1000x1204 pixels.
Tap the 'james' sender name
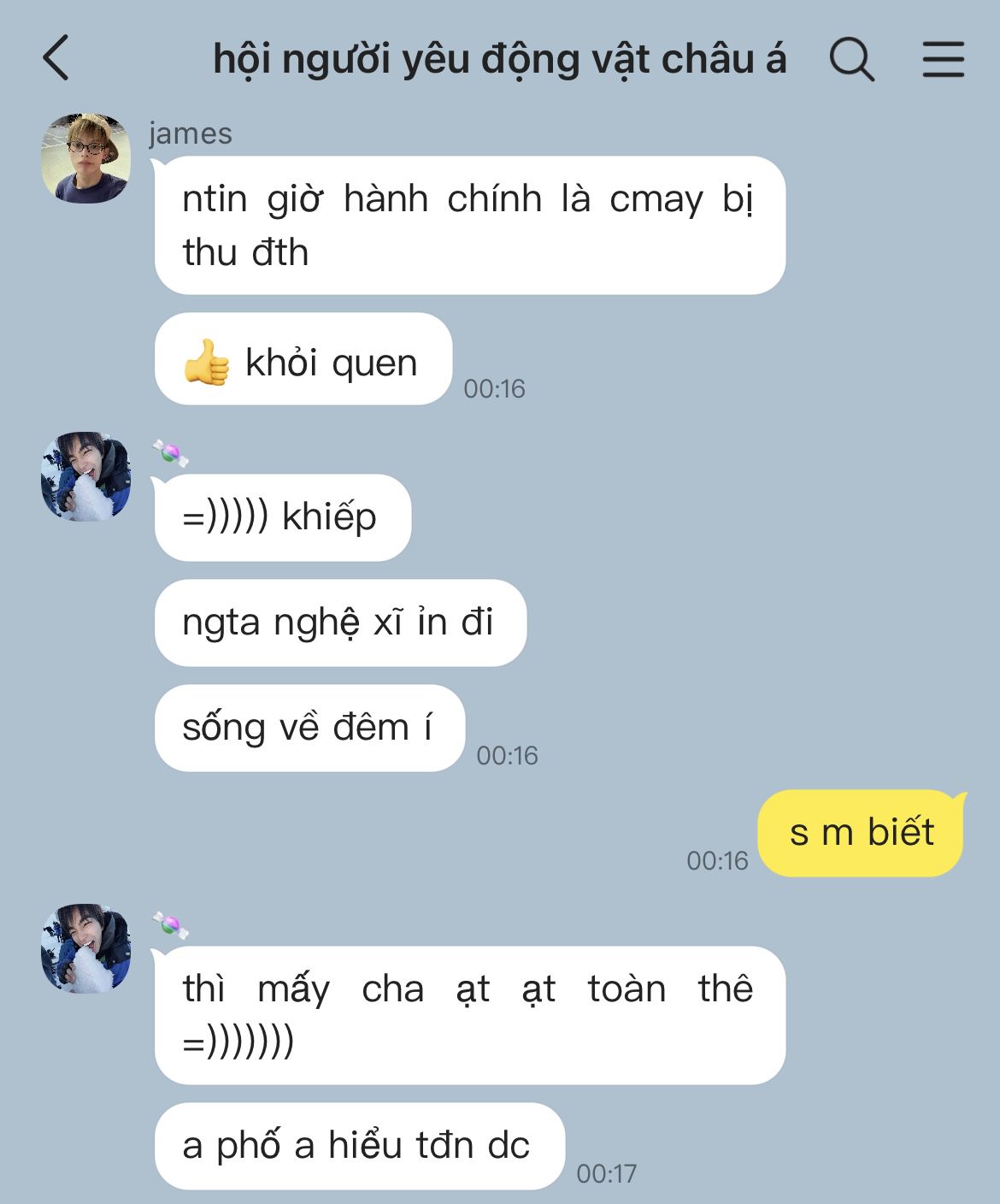[190, 133]
